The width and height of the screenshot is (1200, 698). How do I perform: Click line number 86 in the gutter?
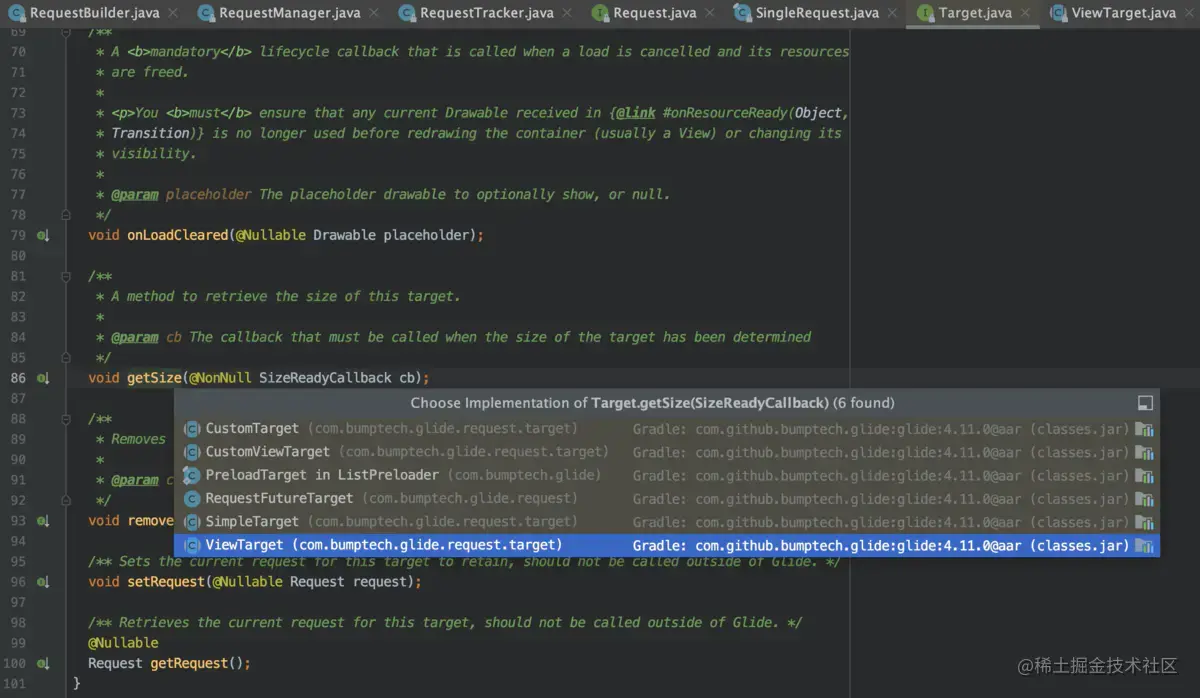[18, 378]
